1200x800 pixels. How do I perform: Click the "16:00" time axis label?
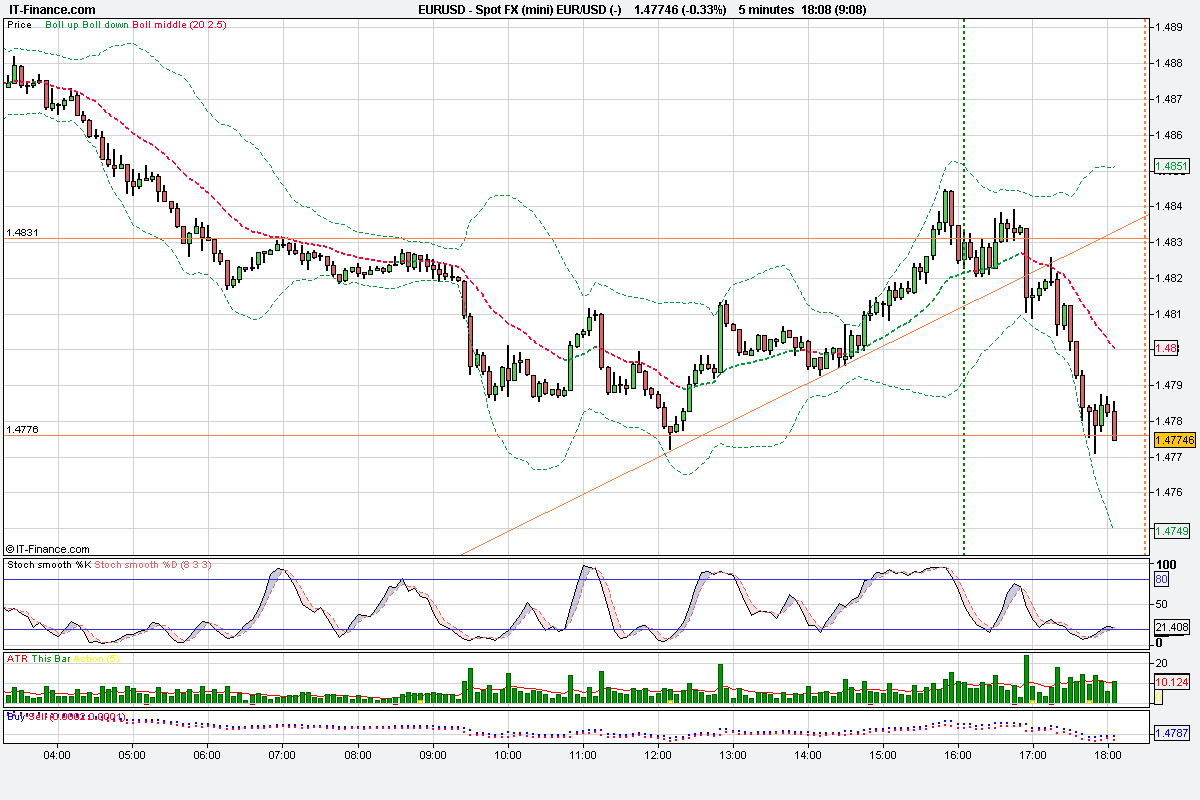click(958, 754)
